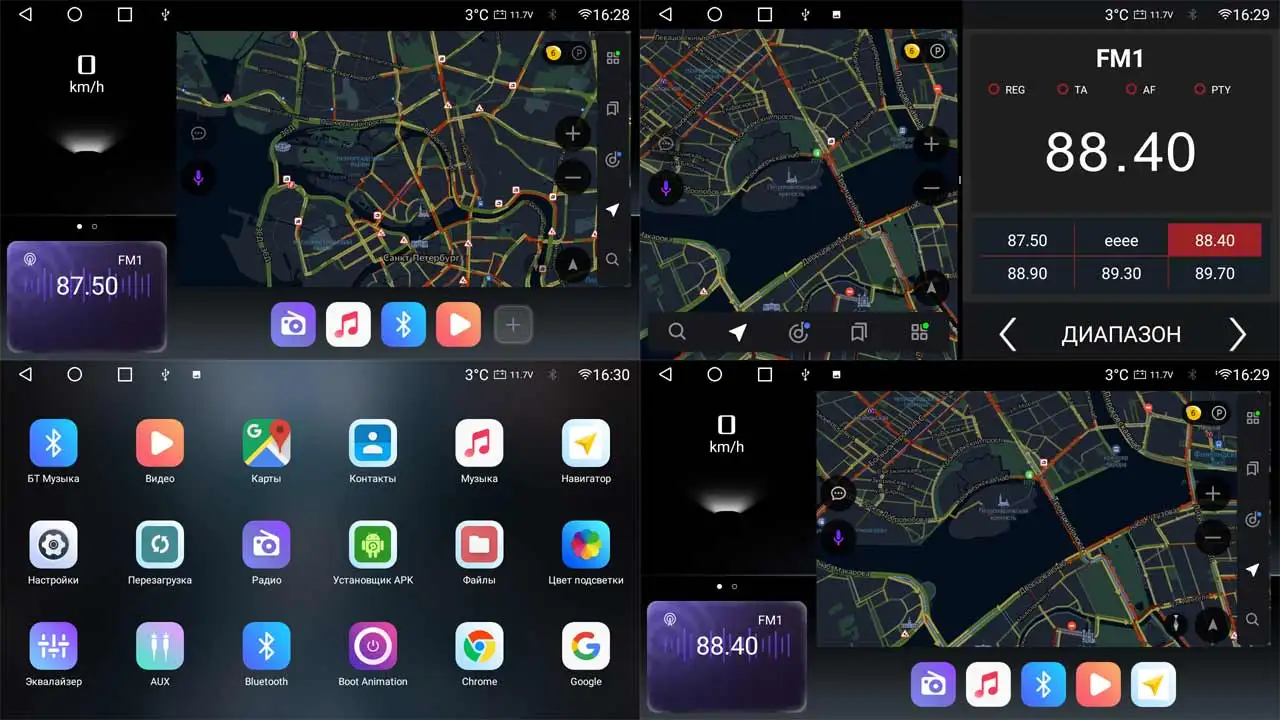Select the 89.30 preset frequency
The height and width of the screenshot is (720, 1280).
tap(1121, 273)
